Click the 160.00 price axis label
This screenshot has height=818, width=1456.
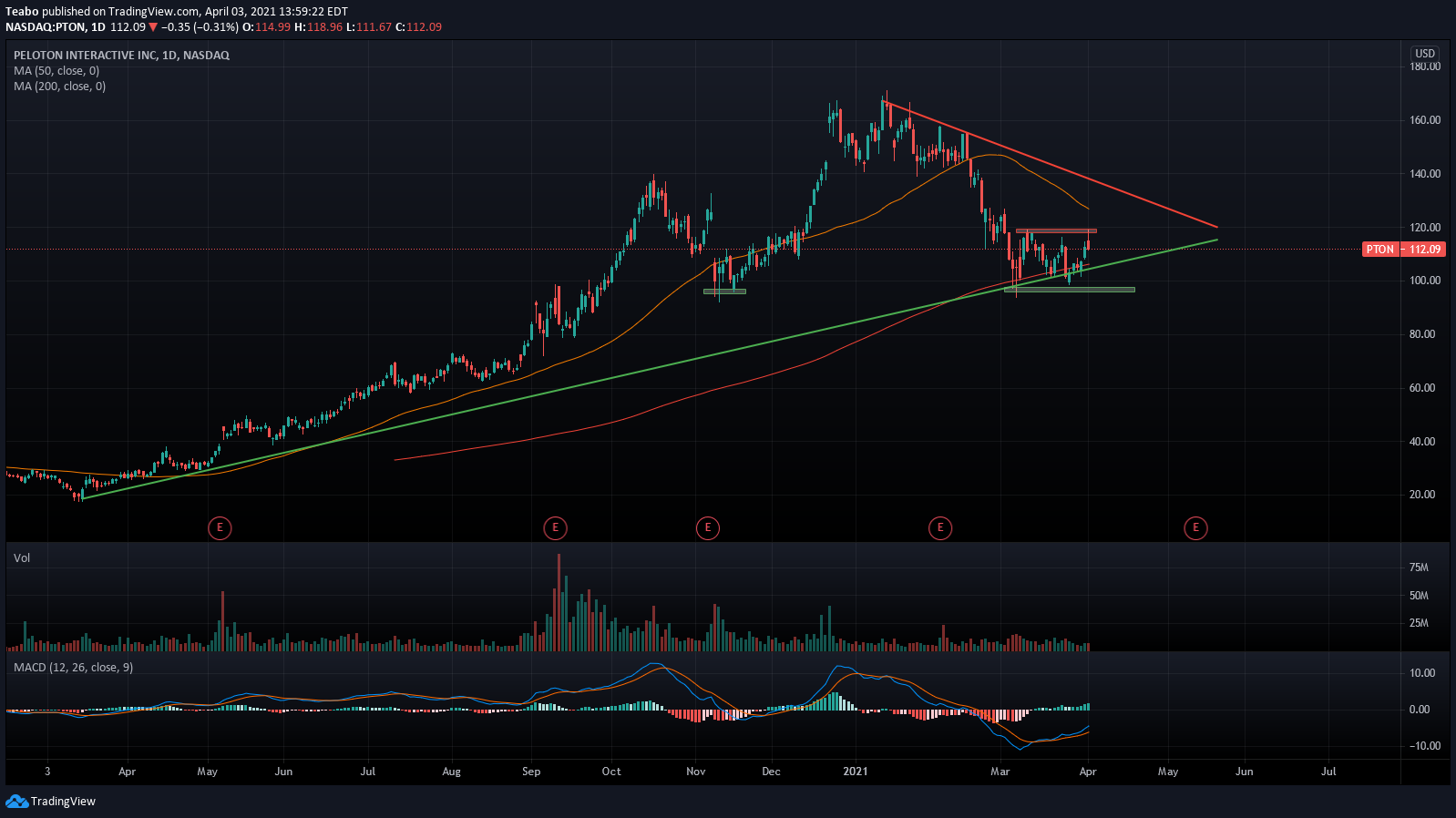[1425, 120]
